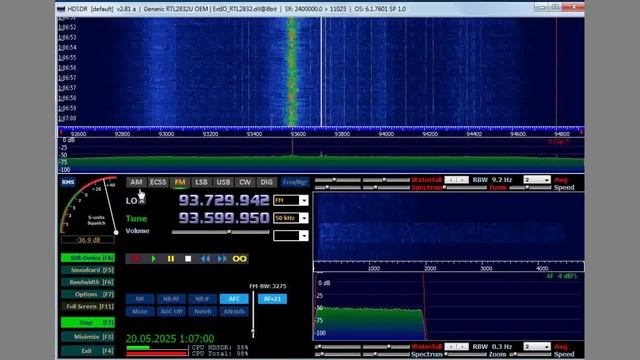Image resolution: width=640 pixels, height=360 pixels.
Task: Toggle the Mute button
Action: (140, 311)
